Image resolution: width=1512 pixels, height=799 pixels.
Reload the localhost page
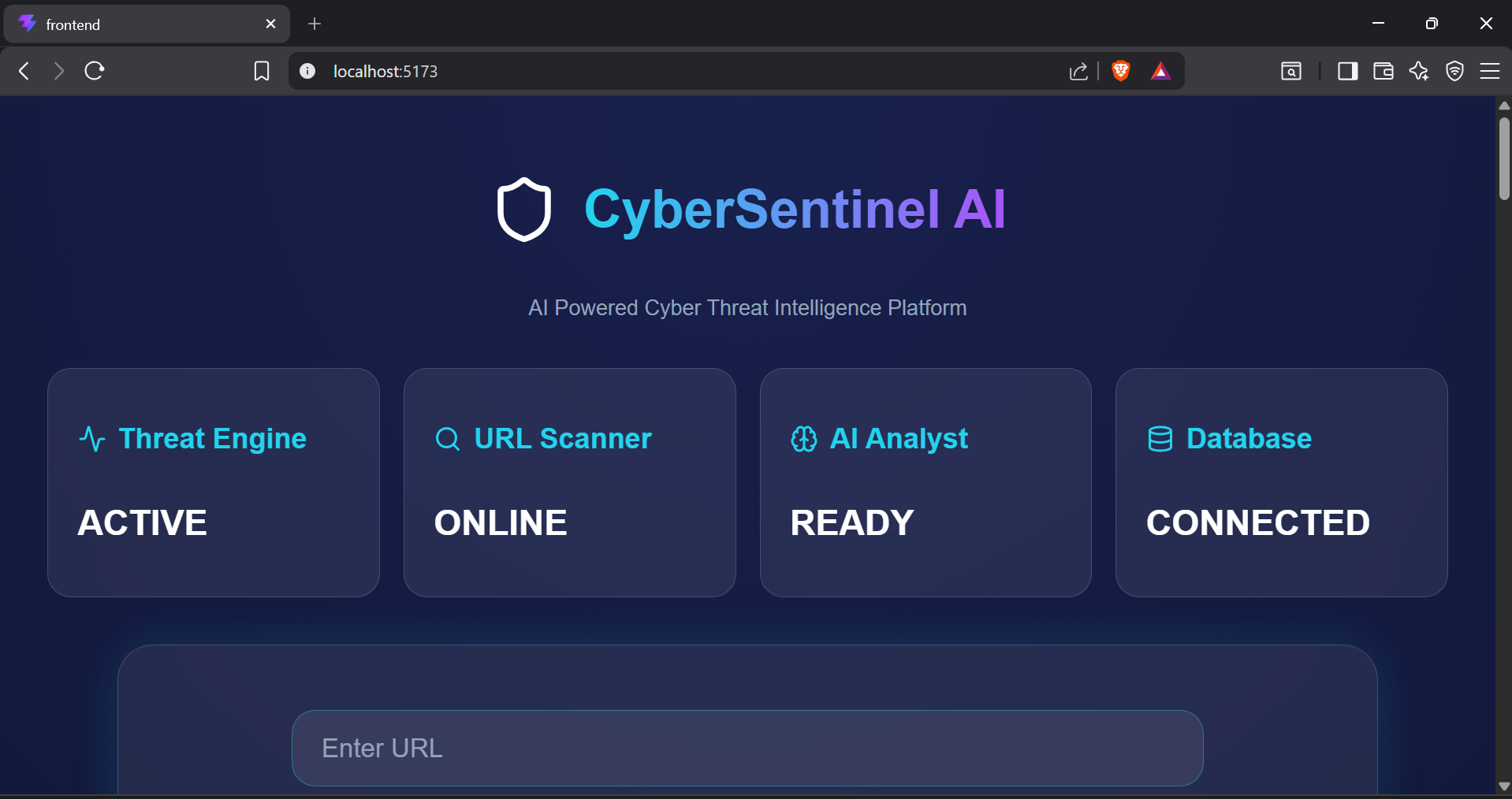pyautogui.click(x=95, y=71)
